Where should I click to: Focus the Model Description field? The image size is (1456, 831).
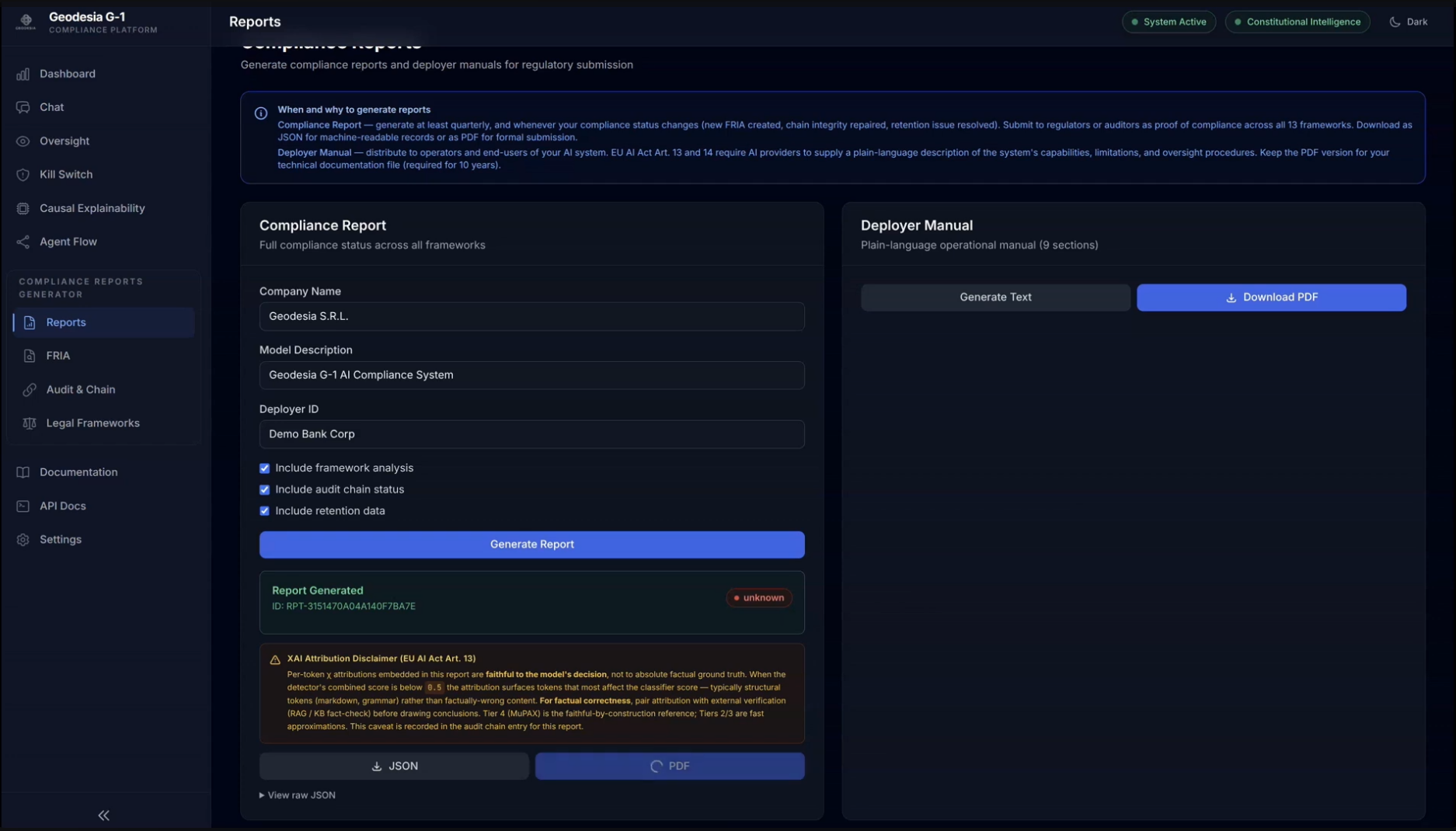coord(532,375)
